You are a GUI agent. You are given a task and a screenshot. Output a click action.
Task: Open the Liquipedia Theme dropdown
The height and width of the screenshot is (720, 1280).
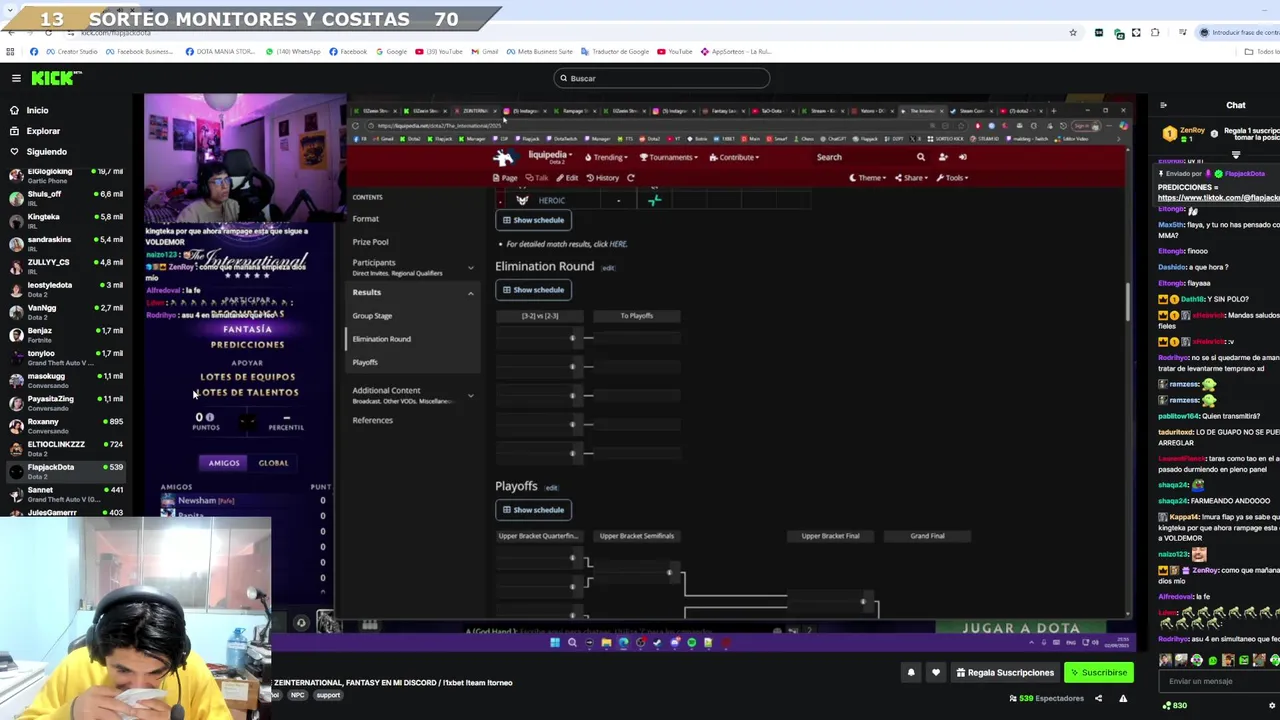[867, 178]
